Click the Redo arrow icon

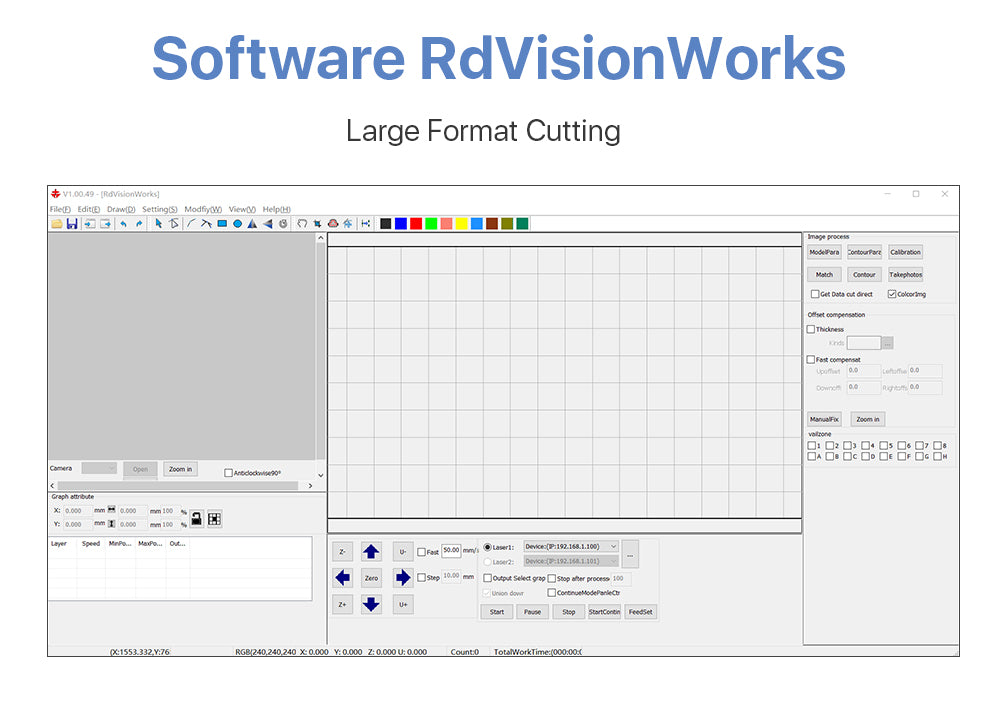click(x=138, y=224)
